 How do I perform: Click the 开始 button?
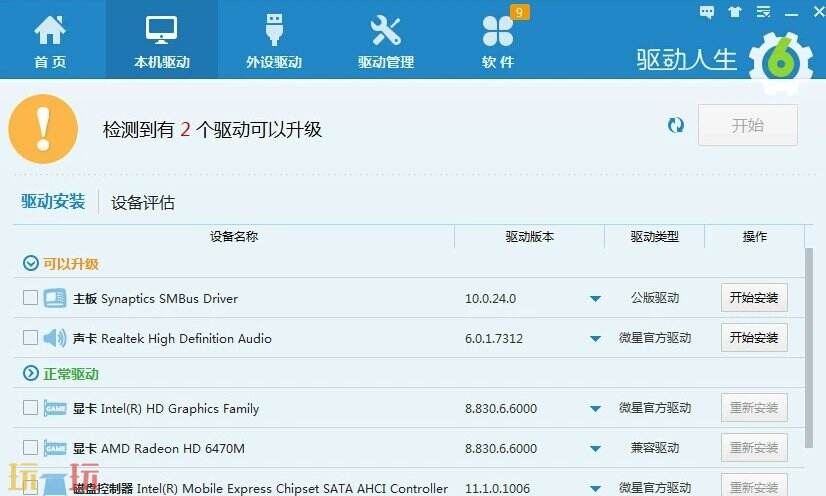(748, 125)
